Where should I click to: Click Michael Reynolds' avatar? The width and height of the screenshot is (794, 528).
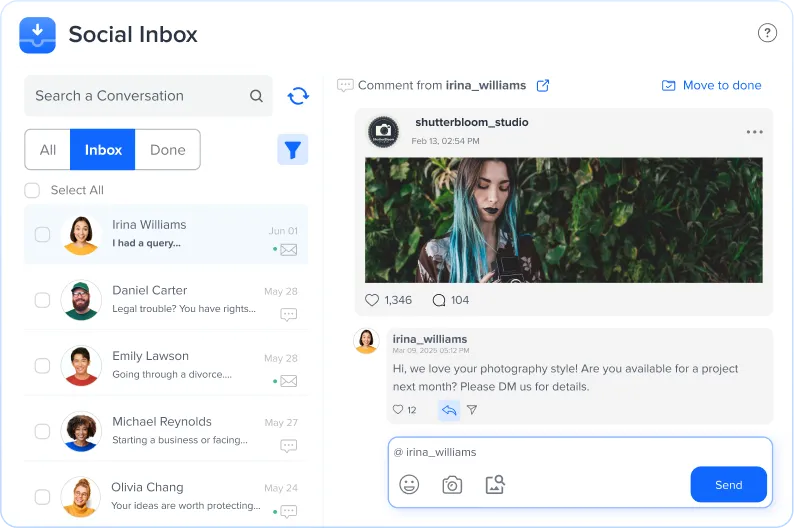point(81,431)
